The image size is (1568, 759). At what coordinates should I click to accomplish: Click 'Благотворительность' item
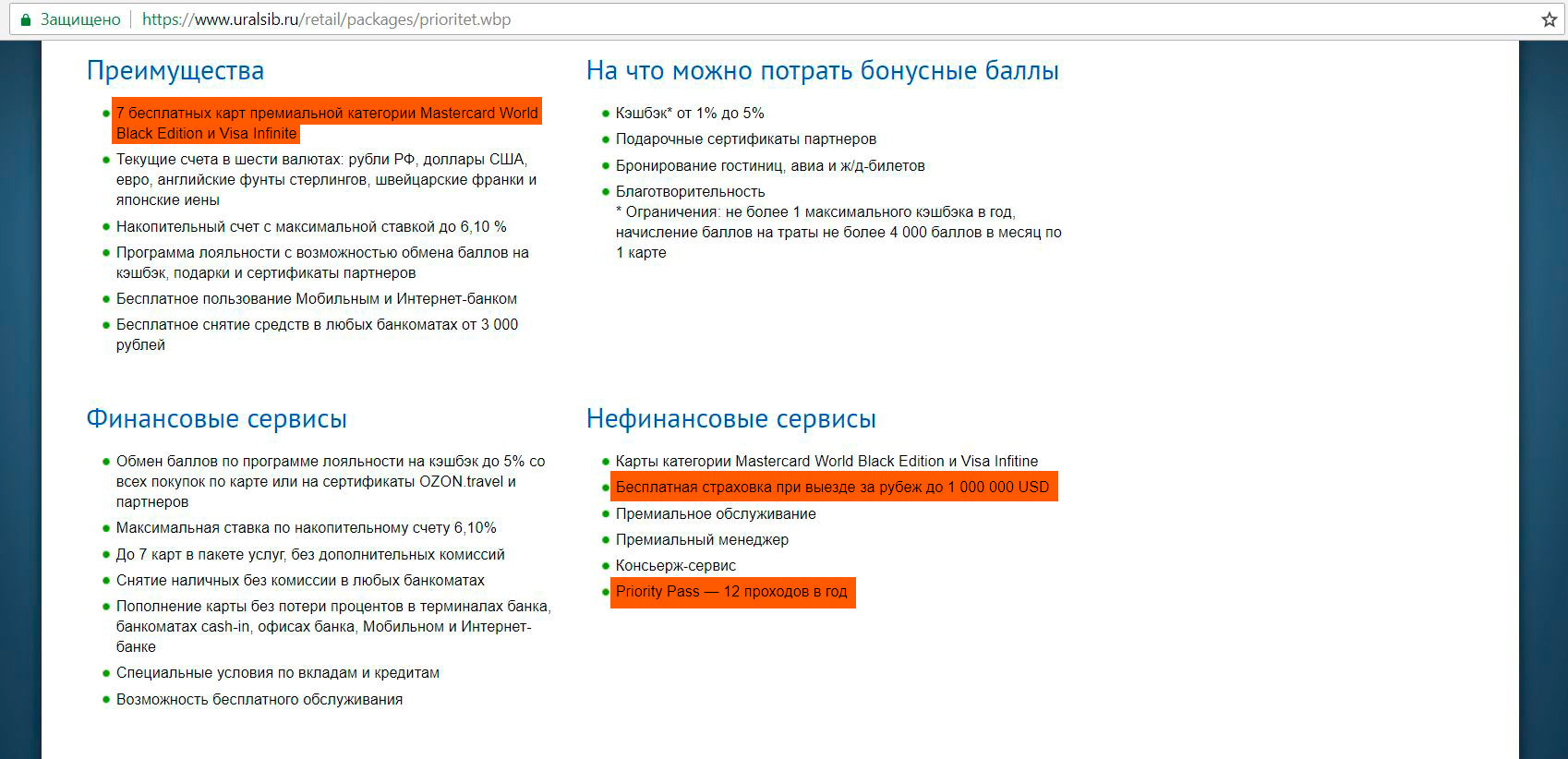click(691, 192)
